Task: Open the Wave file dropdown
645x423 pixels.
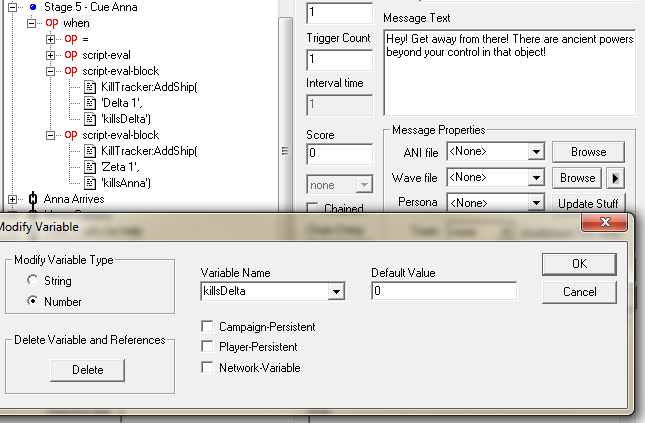Action: (x=536, y=178)
